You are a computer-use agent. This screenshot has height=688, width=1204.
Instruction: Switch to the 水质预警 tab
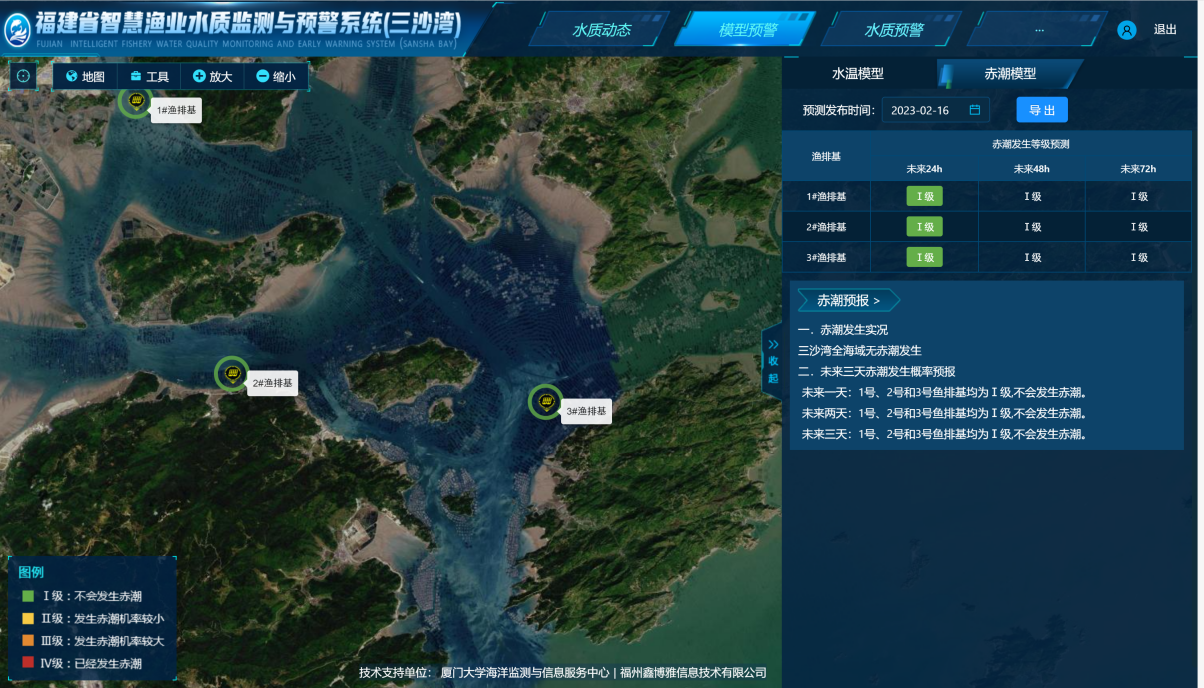894,30
